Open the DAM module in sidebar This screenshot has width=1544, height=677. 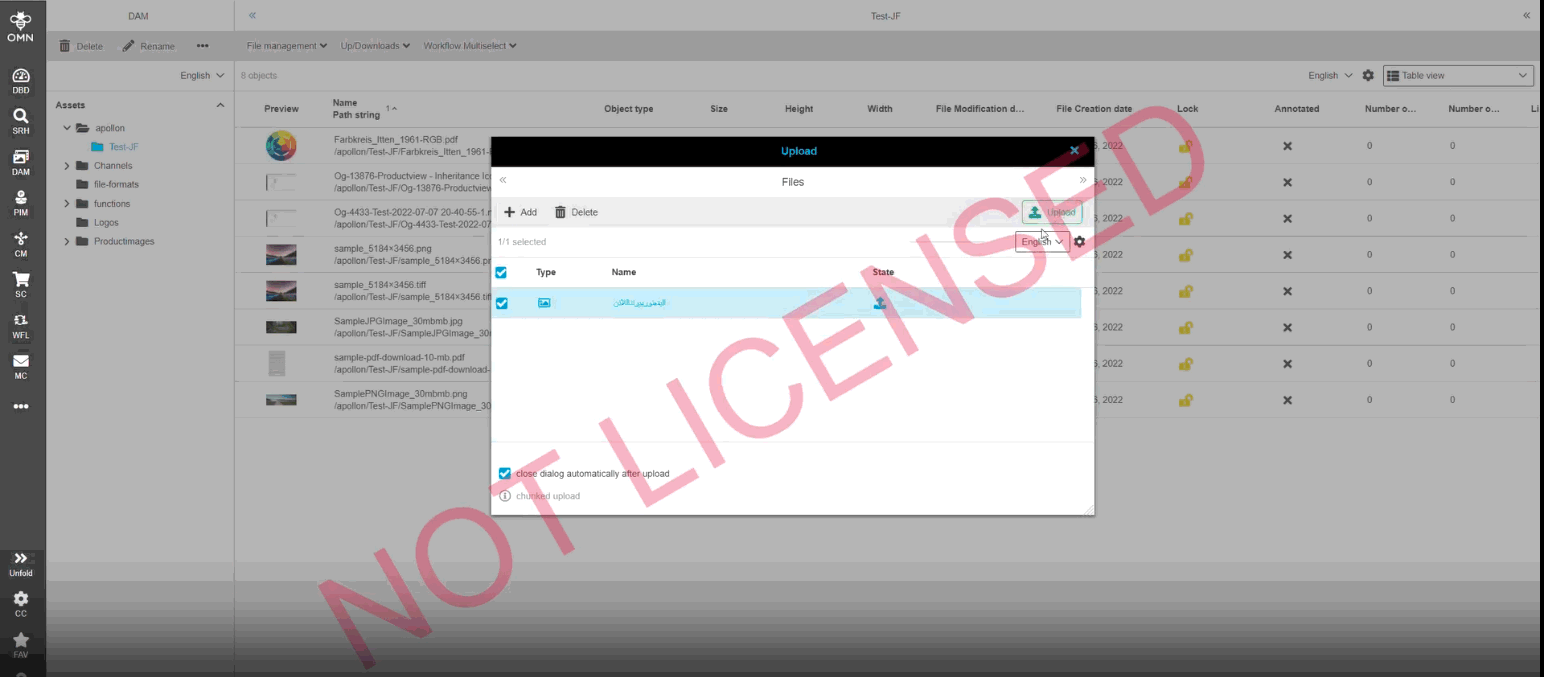[21, 163]
